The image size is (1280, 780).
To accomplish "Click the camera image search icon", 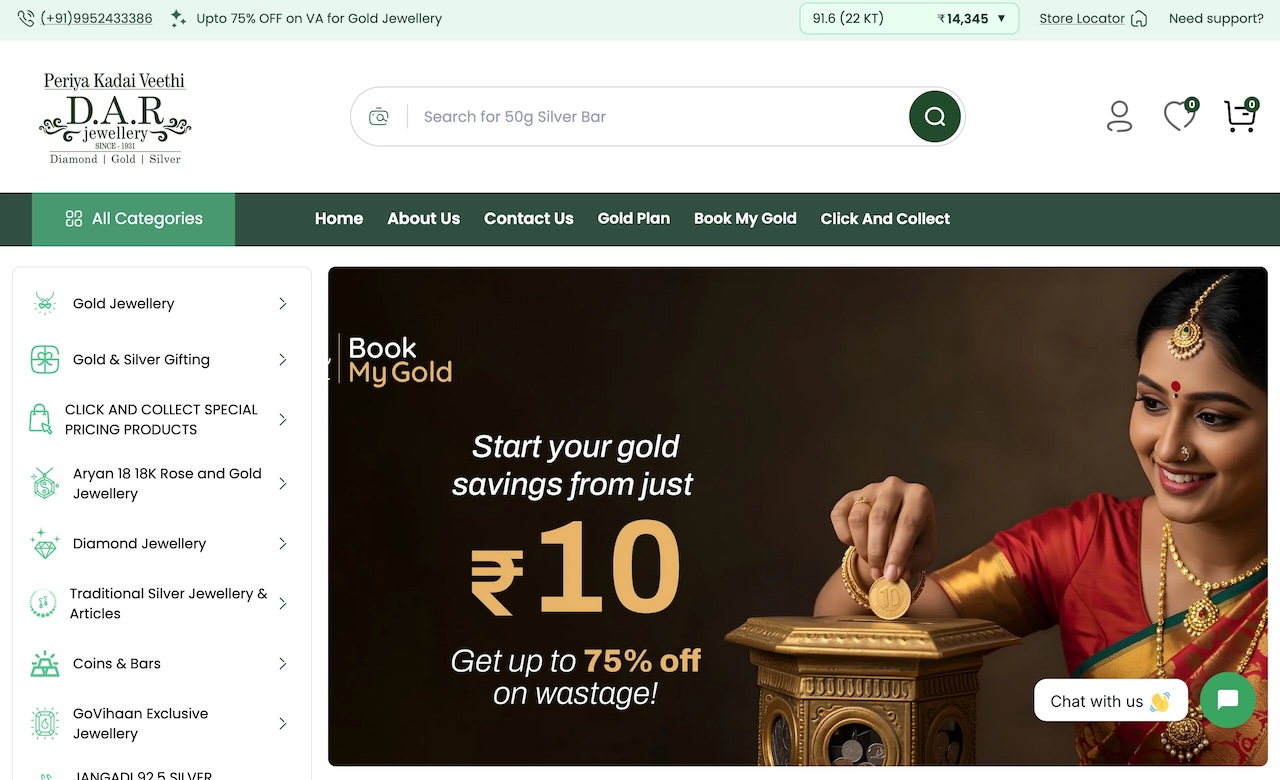I will point(379,117).
